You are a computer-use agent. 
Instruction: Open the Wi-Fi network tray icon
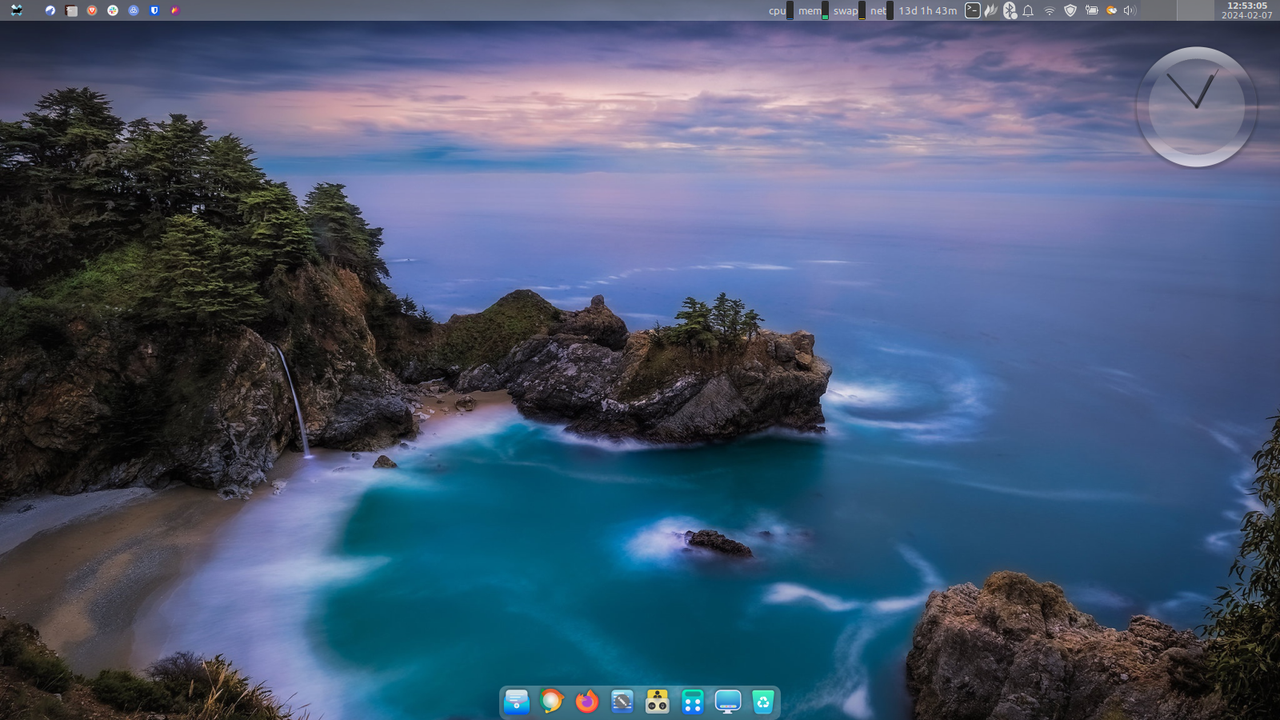(x=1049, y=10)
